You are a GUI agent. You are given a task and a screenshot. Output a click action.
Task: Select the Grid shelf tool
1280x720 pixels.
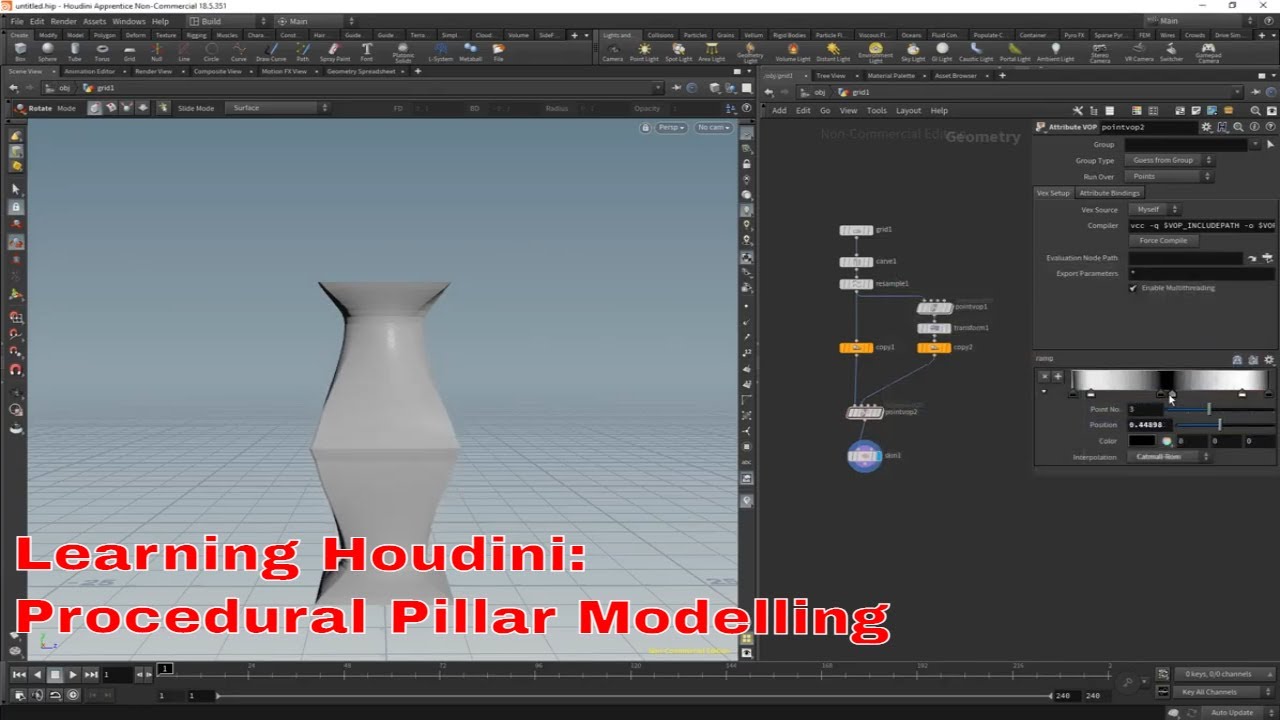tap(129, 51)
